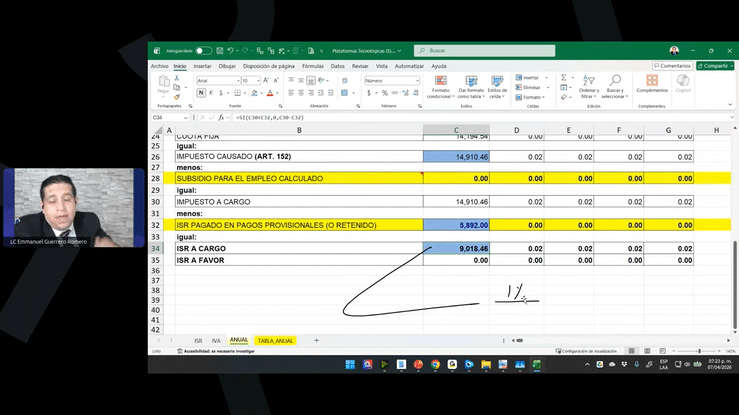Toggle underline S formatting
739x415 pixels.
point(221,93)
